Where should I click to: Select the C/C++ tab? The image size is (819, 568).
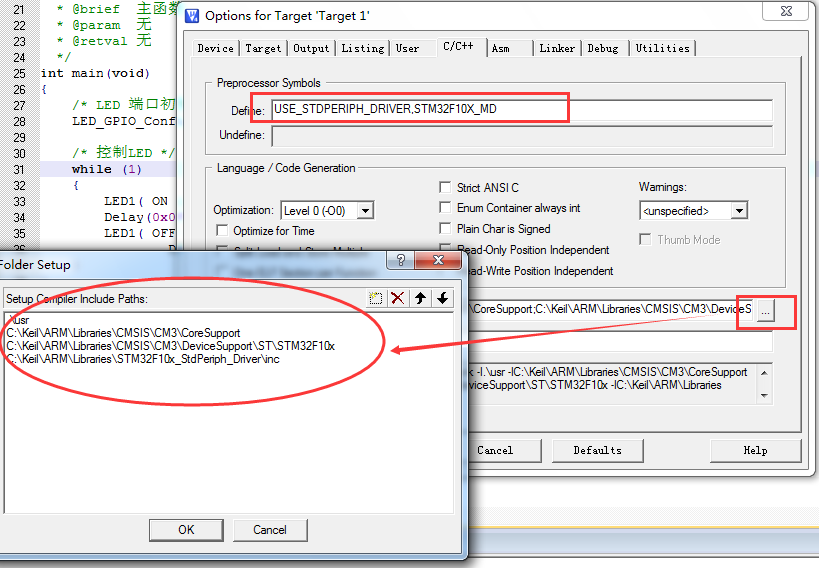(x=459, y=47)
